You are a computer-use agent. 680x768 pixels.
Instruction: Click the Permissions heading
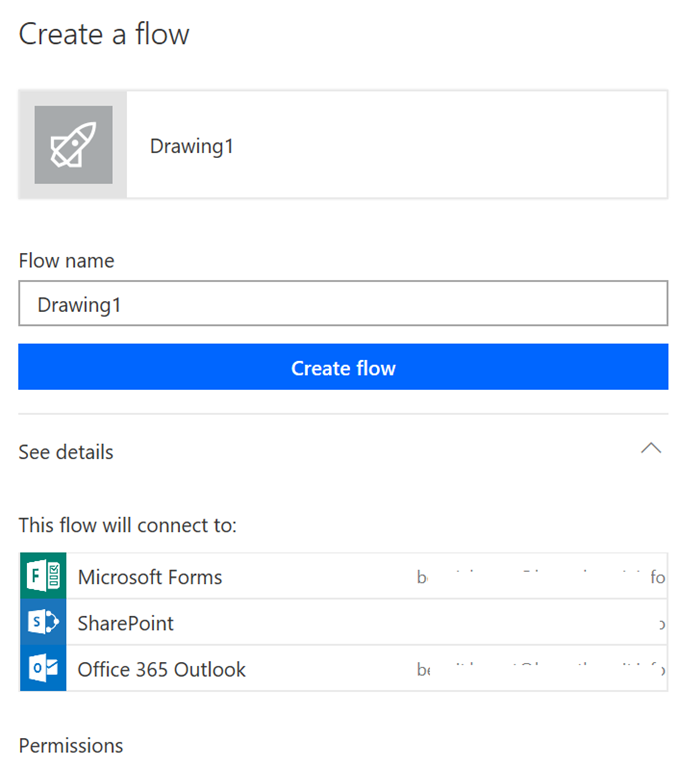tap(71, 745)
